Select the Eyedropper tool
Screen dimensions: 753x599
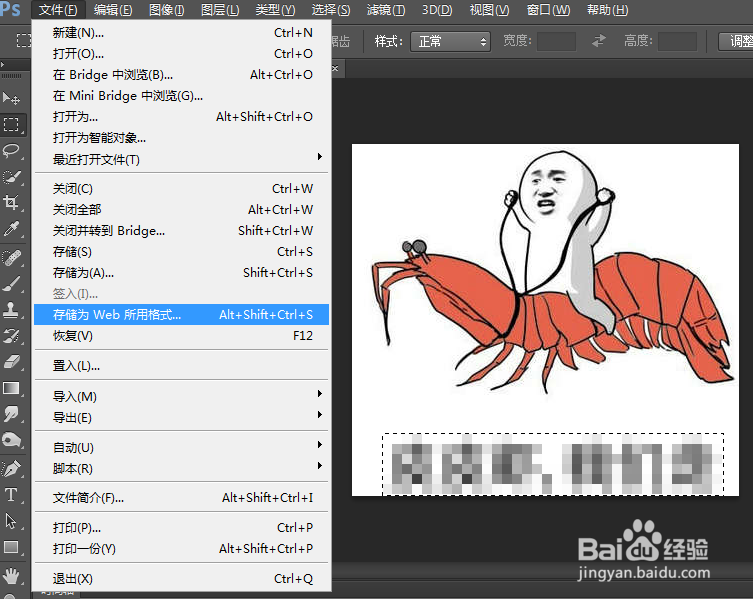coord(12,229)
